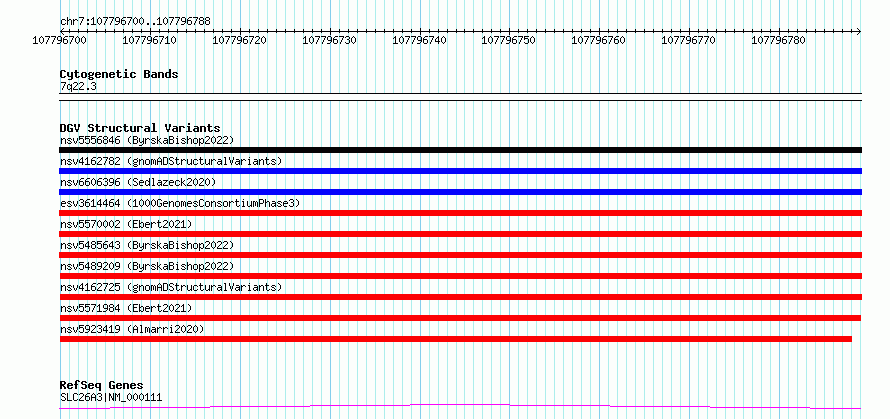Click the red nsv5485643 variant bar
890x419 pixels.
coord(460,255)
